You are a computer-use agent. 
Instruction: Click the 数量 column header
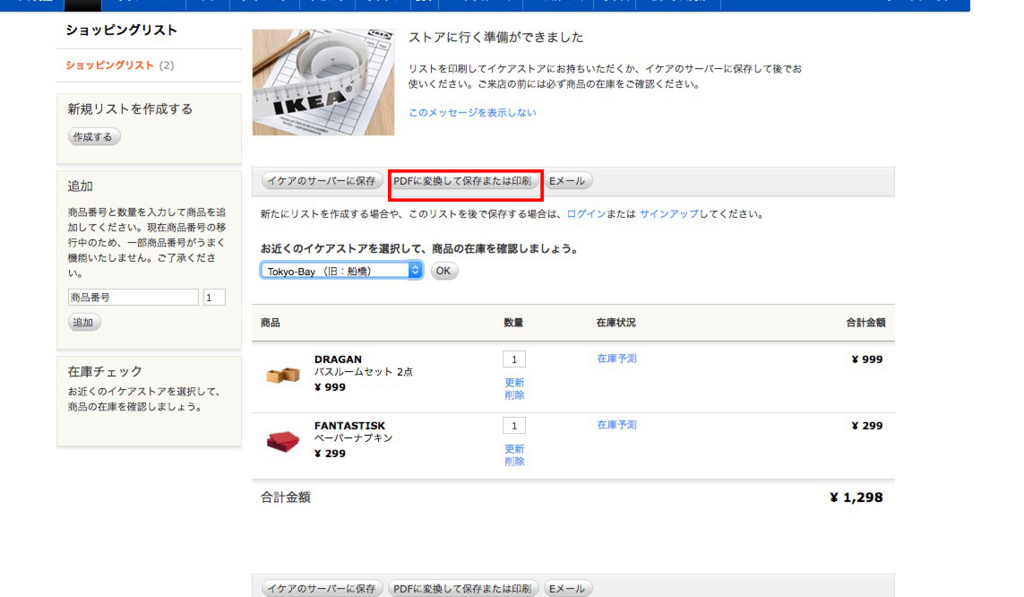[513, 323]
